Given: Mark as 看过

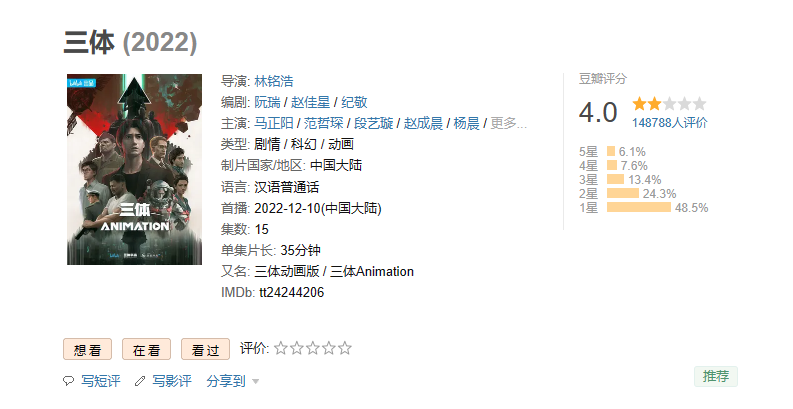Looking at the screenshot, I should (205, 349).
